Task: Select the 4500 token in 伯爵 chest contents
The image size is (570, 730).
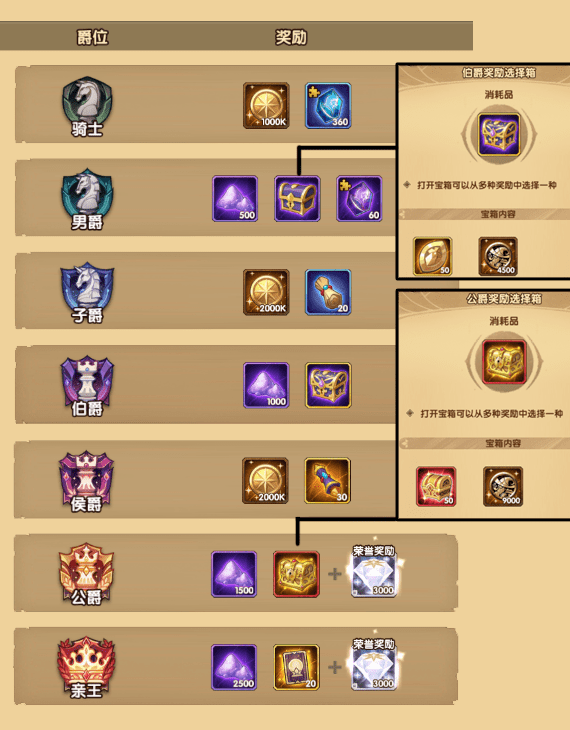Action: tap(498, 256)
